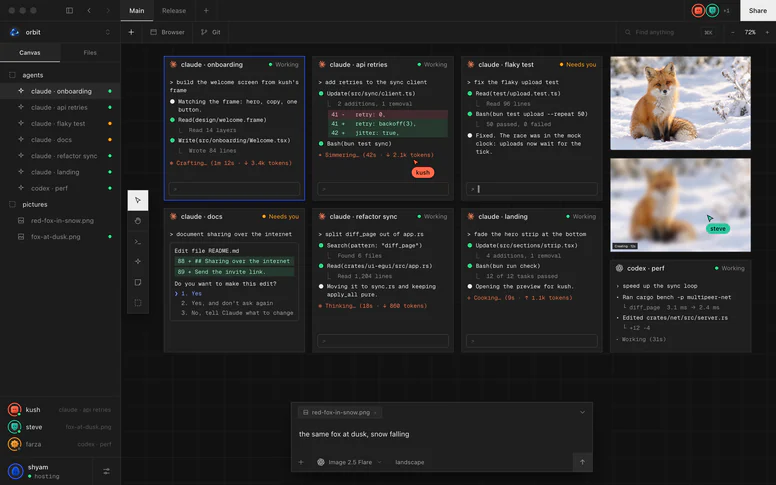Click the Share button
This screenshot has width=776, height=485.
(x=758, y=10)
